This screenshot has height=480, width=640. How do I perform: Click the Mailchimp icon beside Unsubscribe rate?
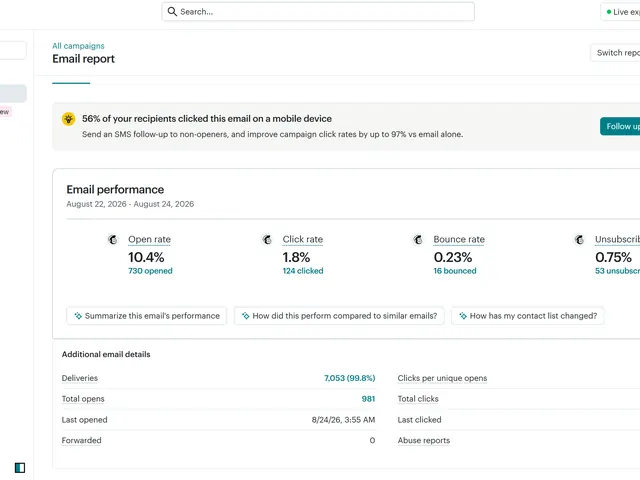580,239
